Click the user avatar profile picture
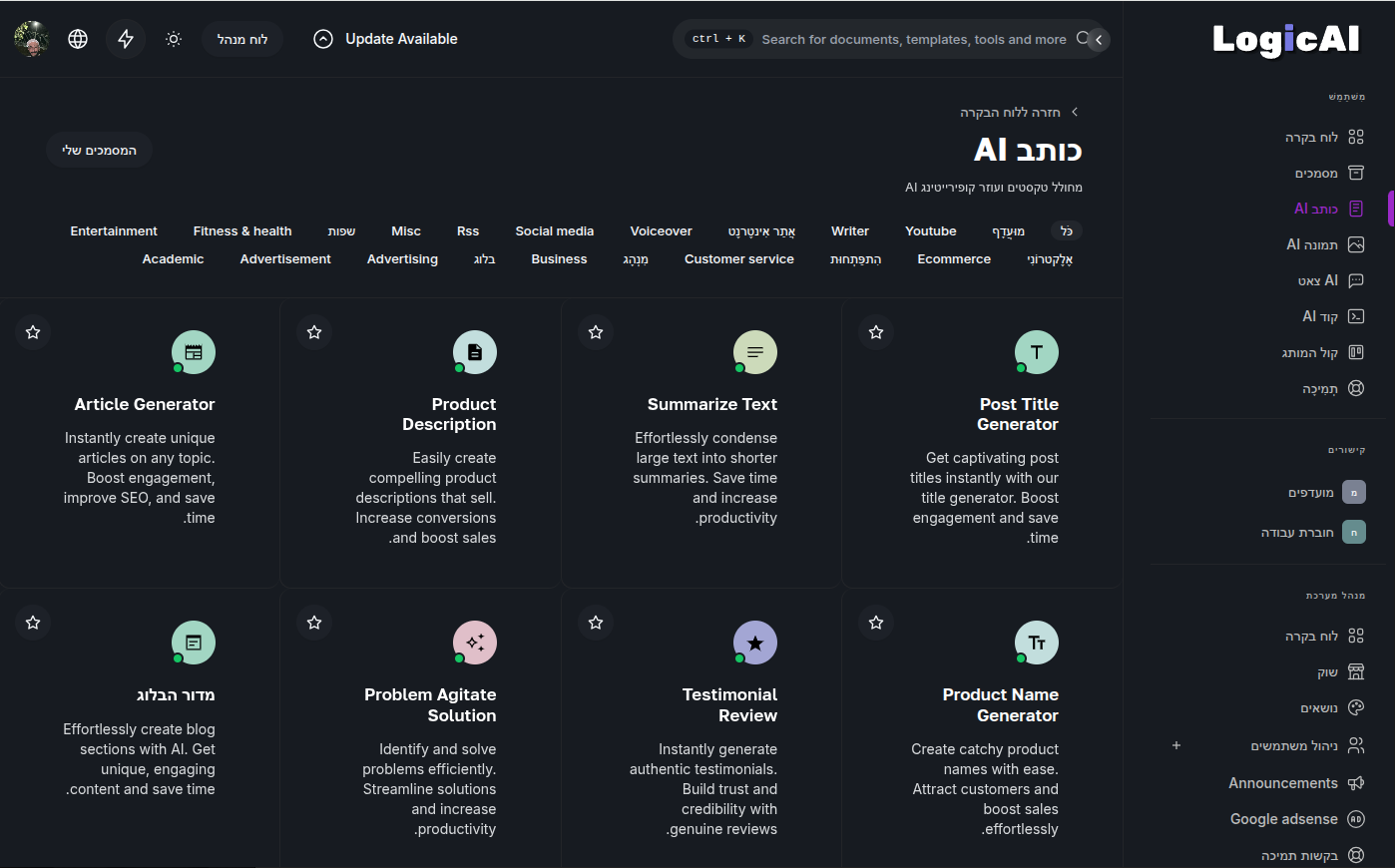Image resolution: width=1395 pixels, height=868 pixels. click(31, 39)
